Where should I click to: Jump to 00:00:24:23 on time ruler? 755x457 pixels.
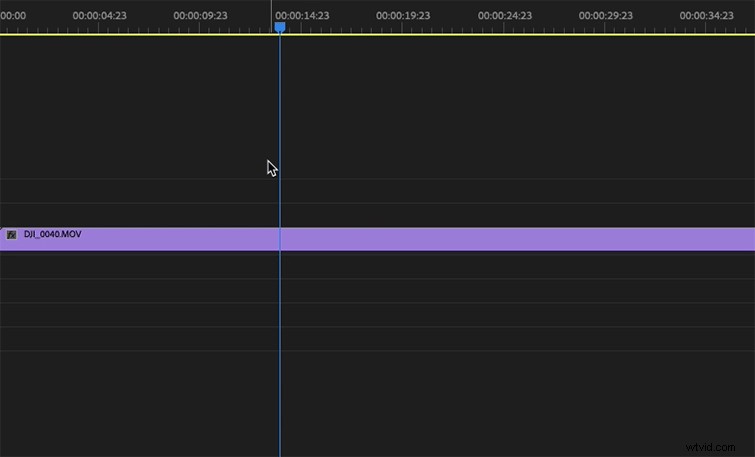[505, 15]
